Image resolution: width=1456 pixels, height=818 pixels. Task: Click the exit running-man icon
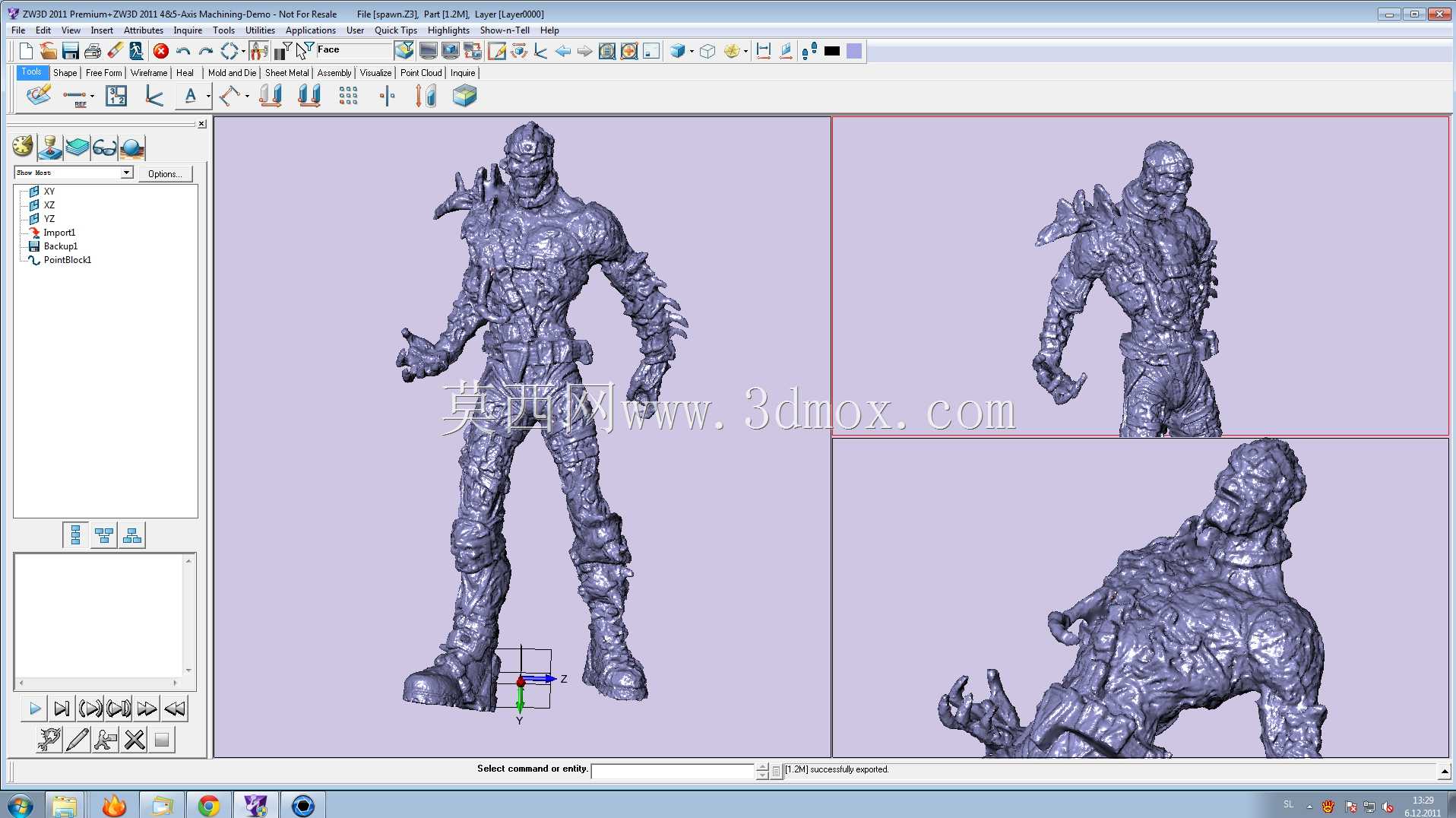click(x=137, y=51)
